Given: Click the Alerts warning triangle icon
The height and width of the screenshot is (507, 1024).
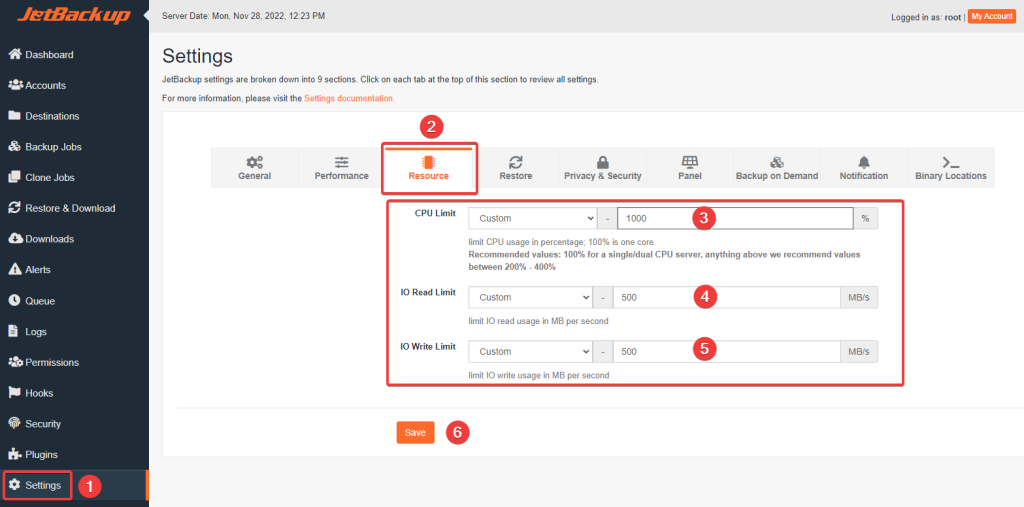Looking at the screenshot, I should 14,269.
